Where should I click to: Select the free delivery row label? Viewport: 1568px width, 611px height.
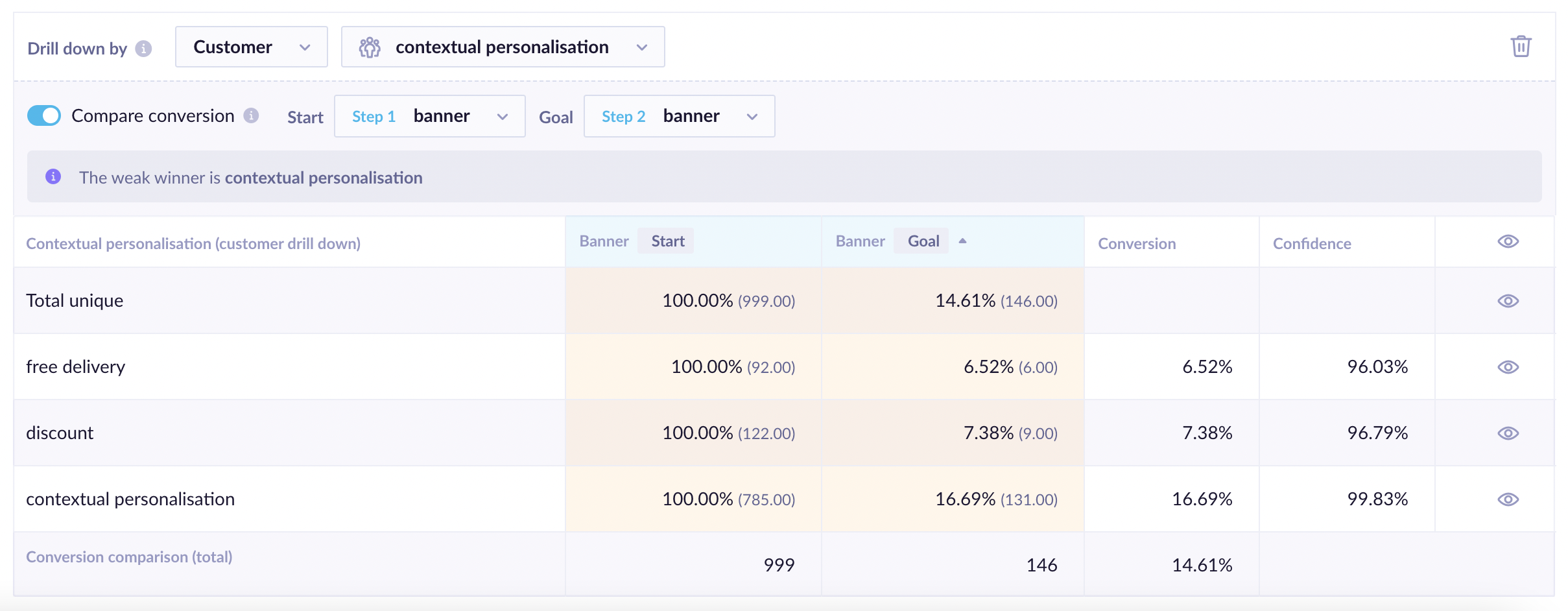[76, 367]
